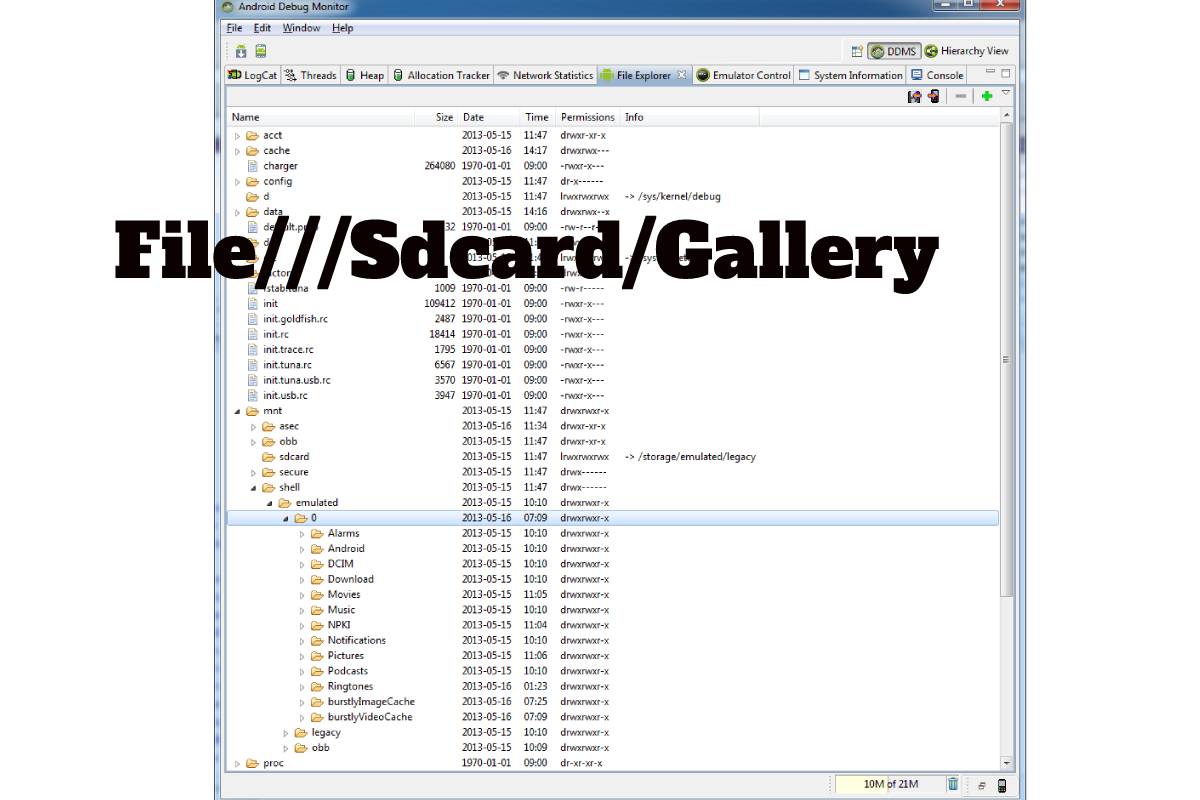This screenshot has width=1200, height=800.
Task: Expand the config folder
Action: point(238,182)
